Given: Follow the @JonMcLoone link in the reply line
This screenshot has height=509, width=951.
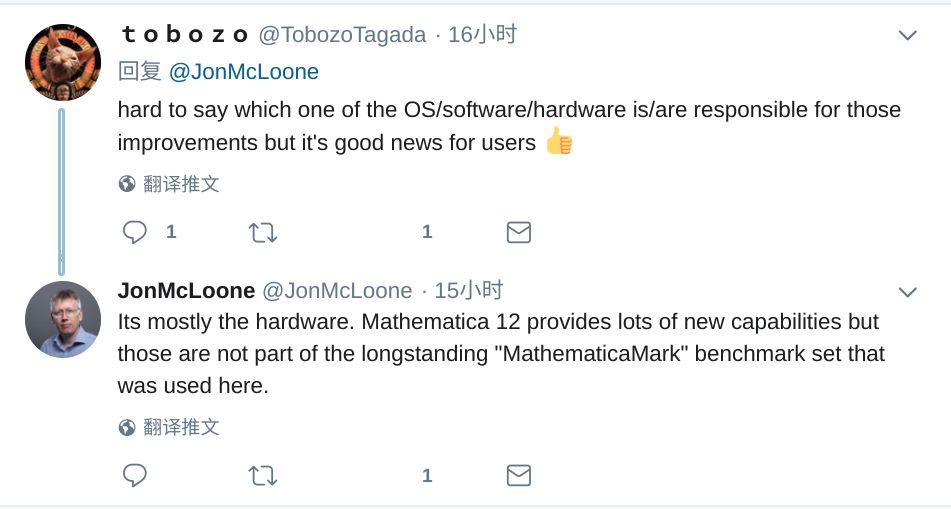Looking at the screenshot, I should point(243,72).
